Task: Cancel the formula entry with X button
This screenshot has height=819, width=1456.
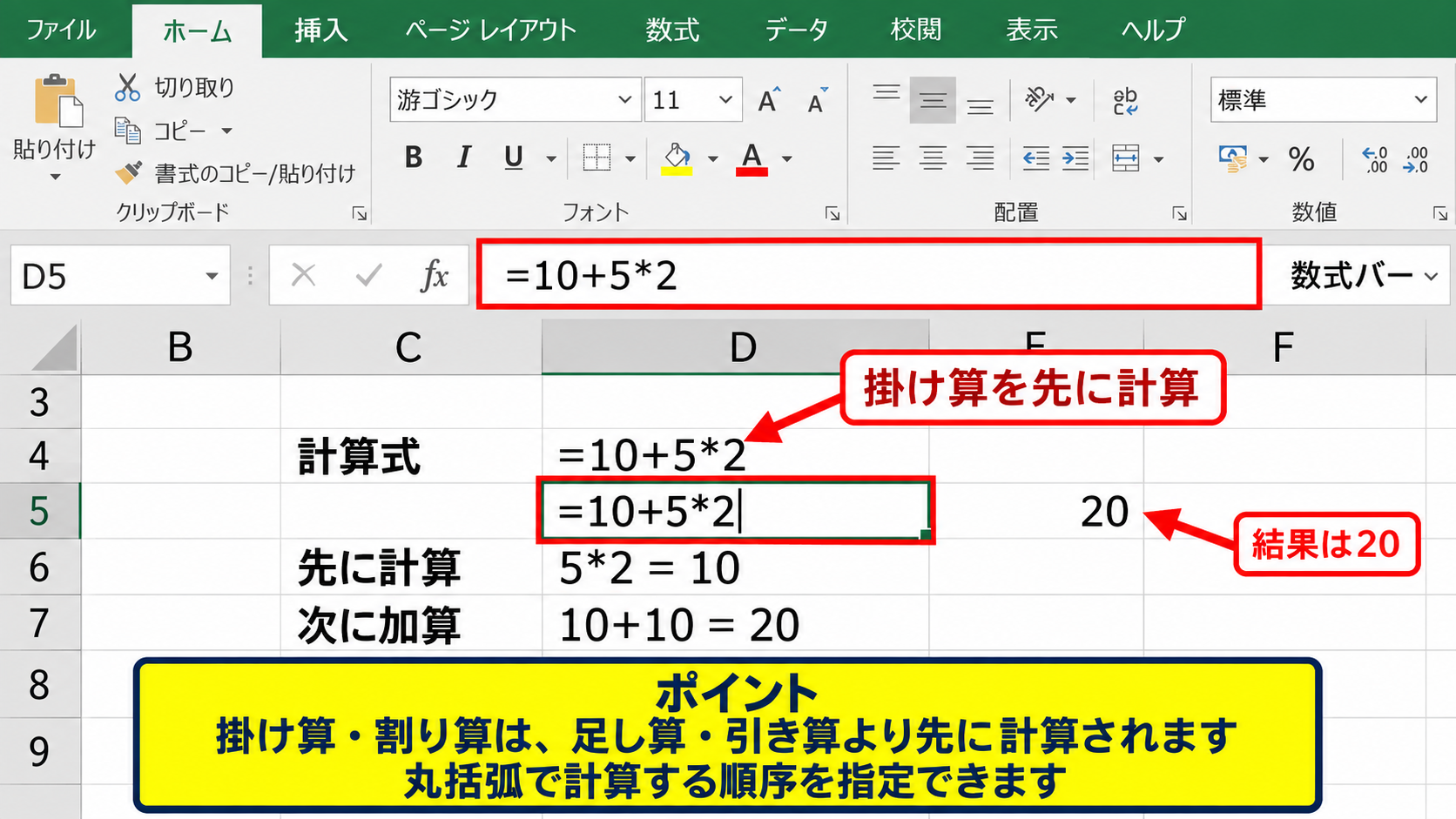Action: coord(303,276)
